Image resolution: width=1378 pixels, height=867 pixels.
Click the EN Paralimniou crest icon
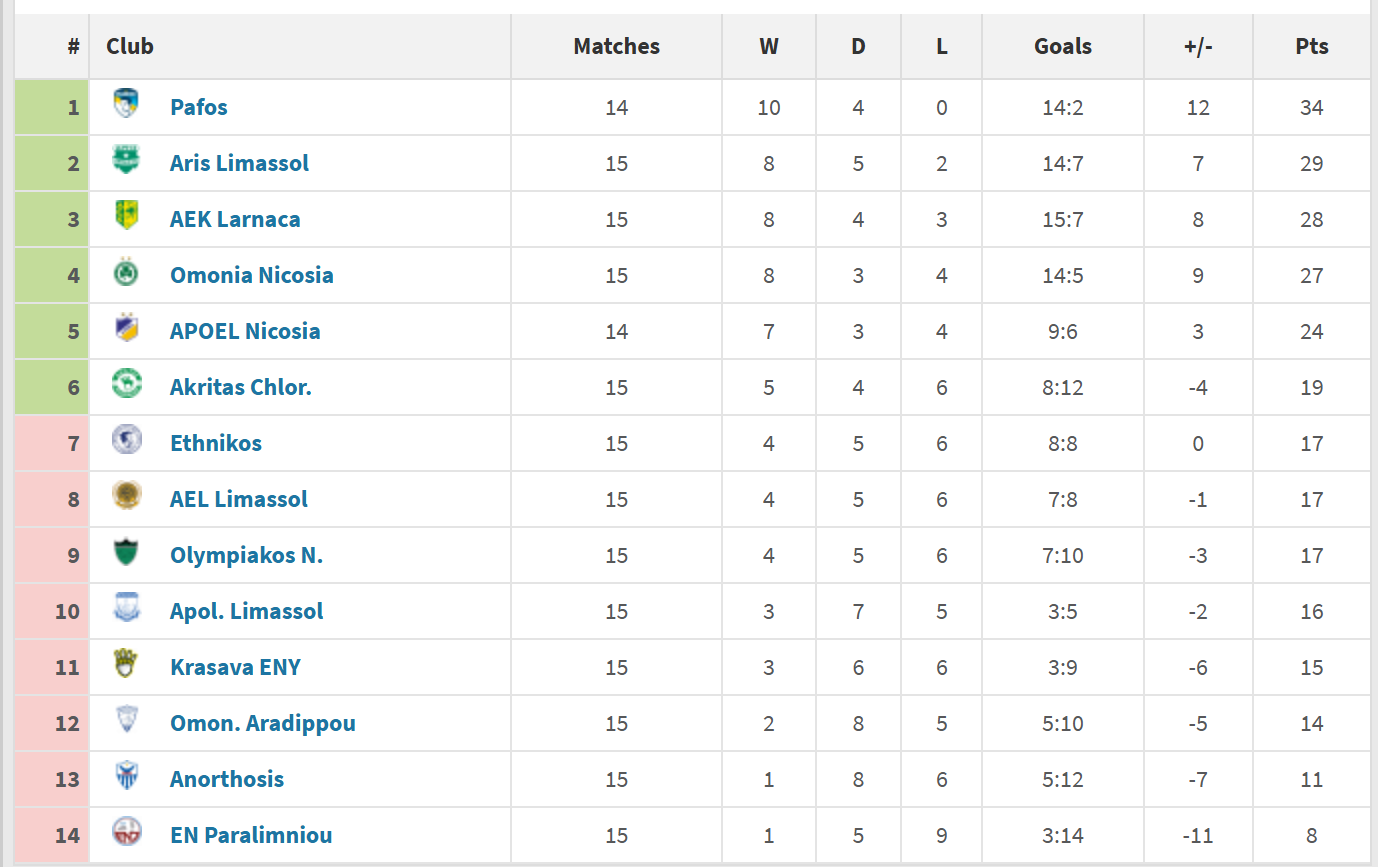126,833
